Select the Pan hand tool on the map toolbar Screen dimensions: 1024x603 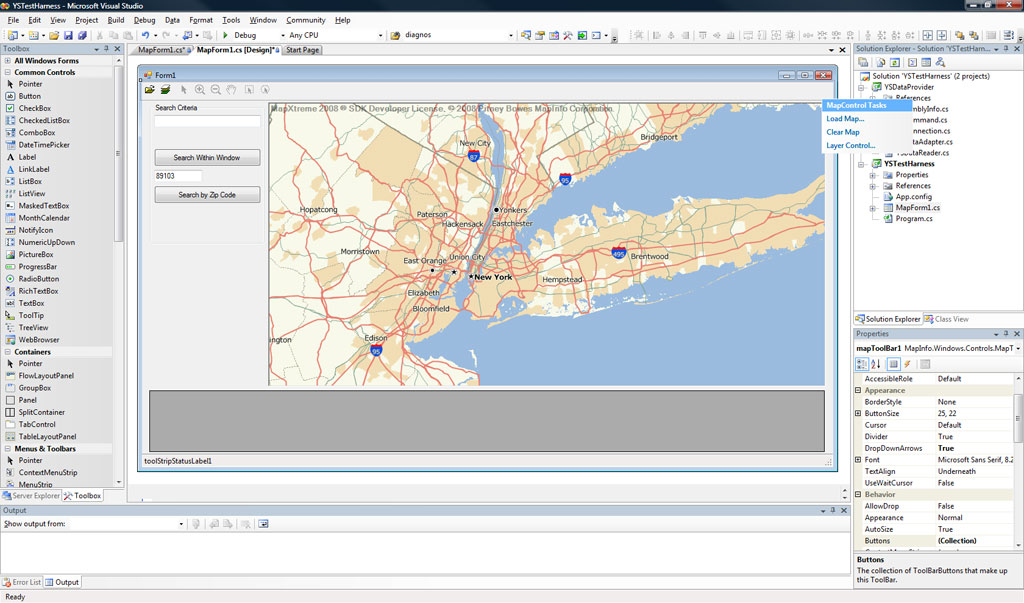pyautogui.click(x=231, y=90)
